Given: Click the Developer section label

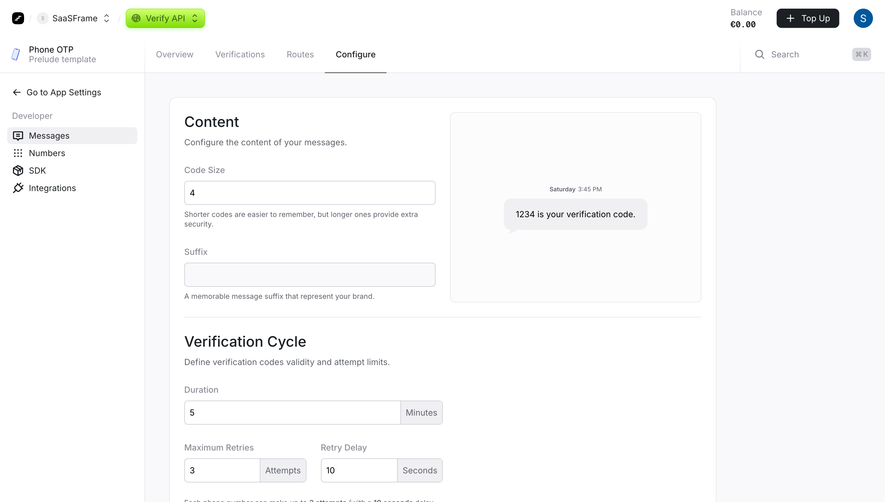Looking at the screenshot, I should coord(32,116).
